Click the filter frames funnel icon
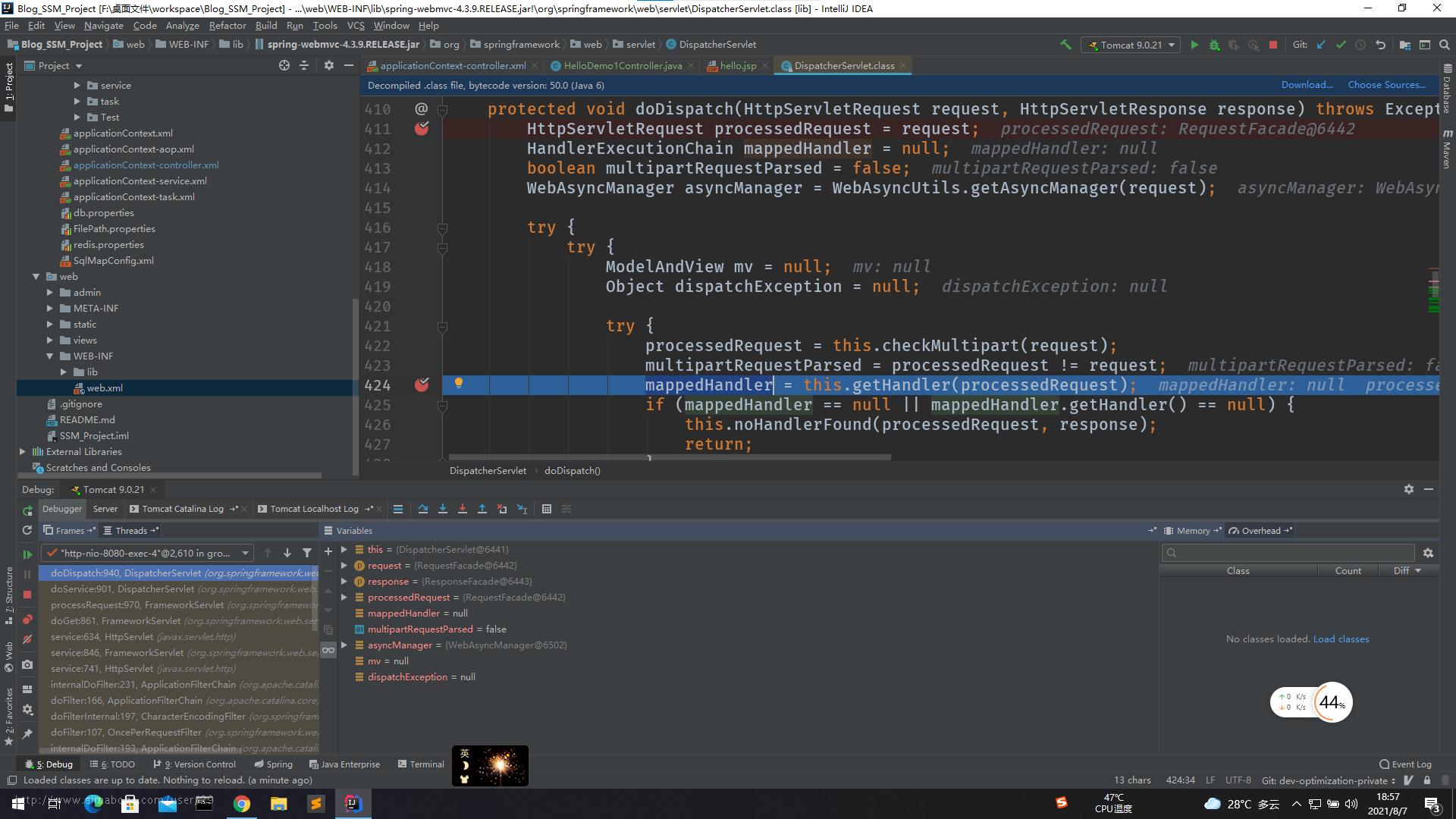1456x819 pixels. tap(307, 553)
